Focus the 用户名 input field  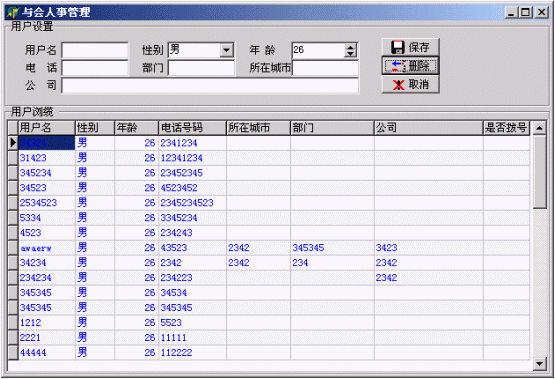tap(95, 50)
